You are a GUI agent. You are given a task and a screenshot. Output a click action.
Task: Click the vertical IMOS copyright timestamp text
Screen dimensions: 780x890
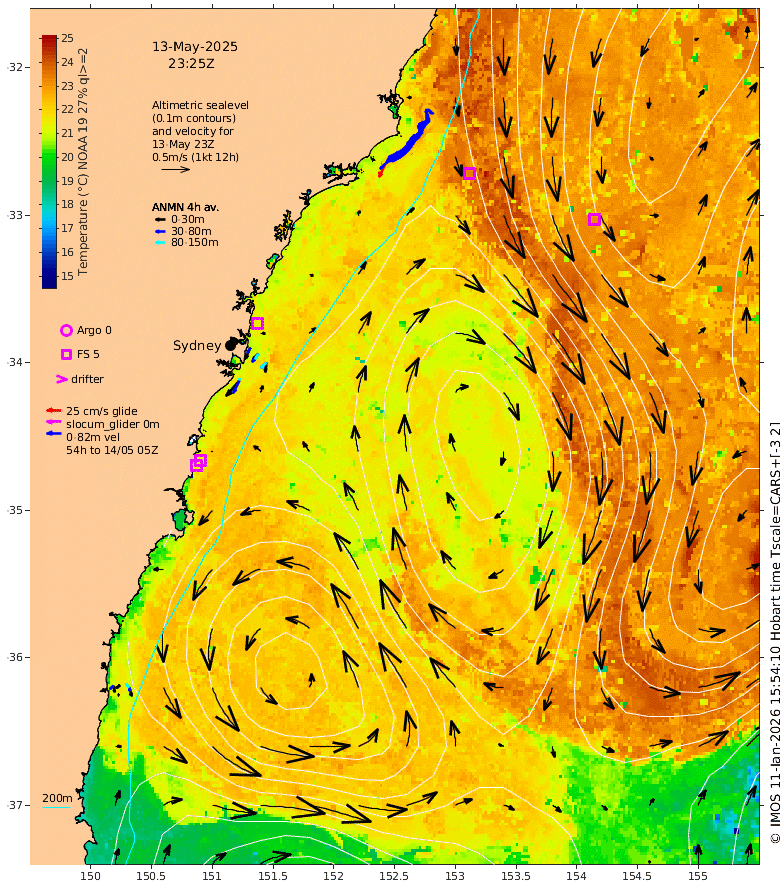[774, 632]
